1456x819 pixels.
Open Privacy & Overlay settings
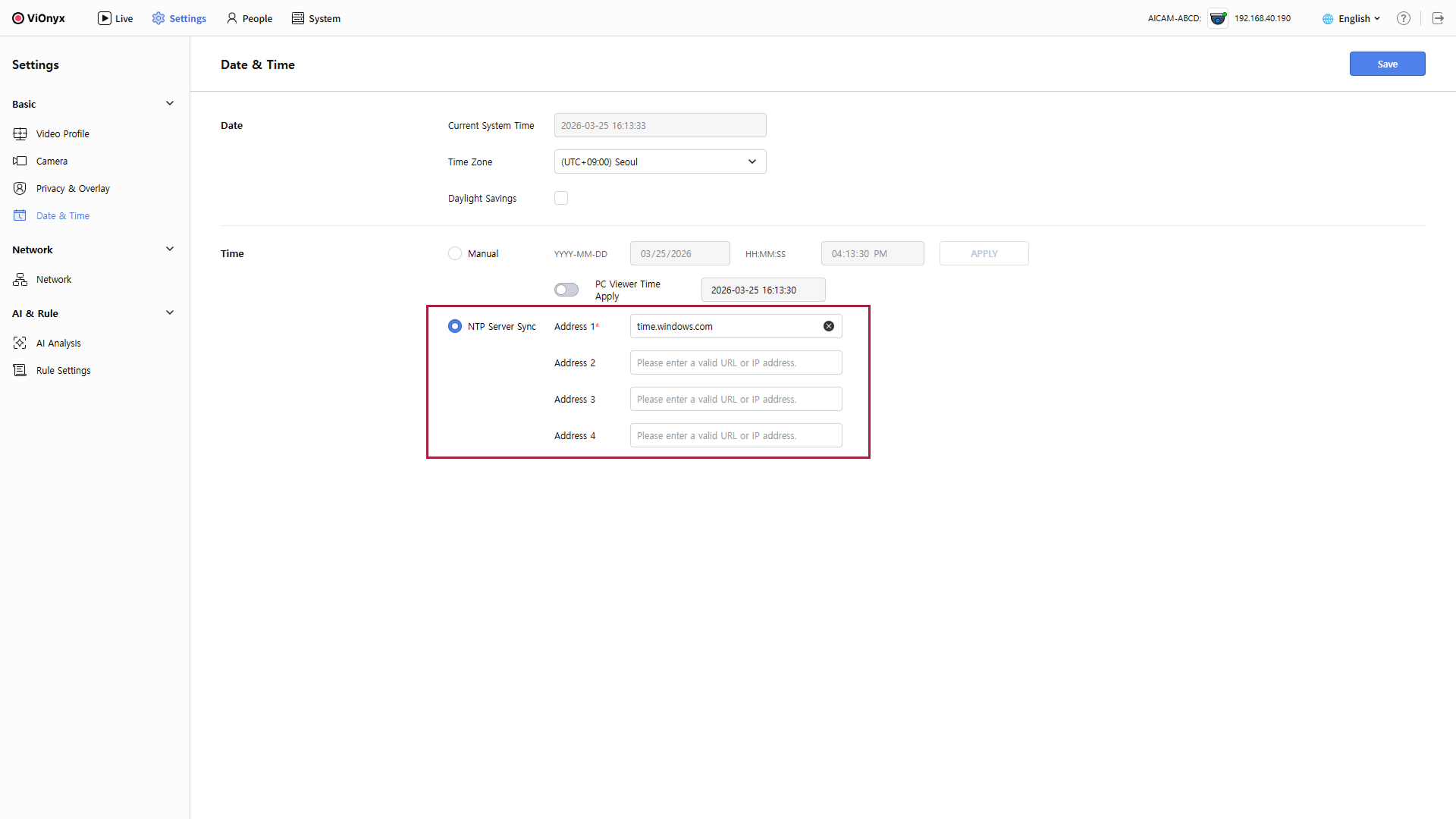point(73,188)
